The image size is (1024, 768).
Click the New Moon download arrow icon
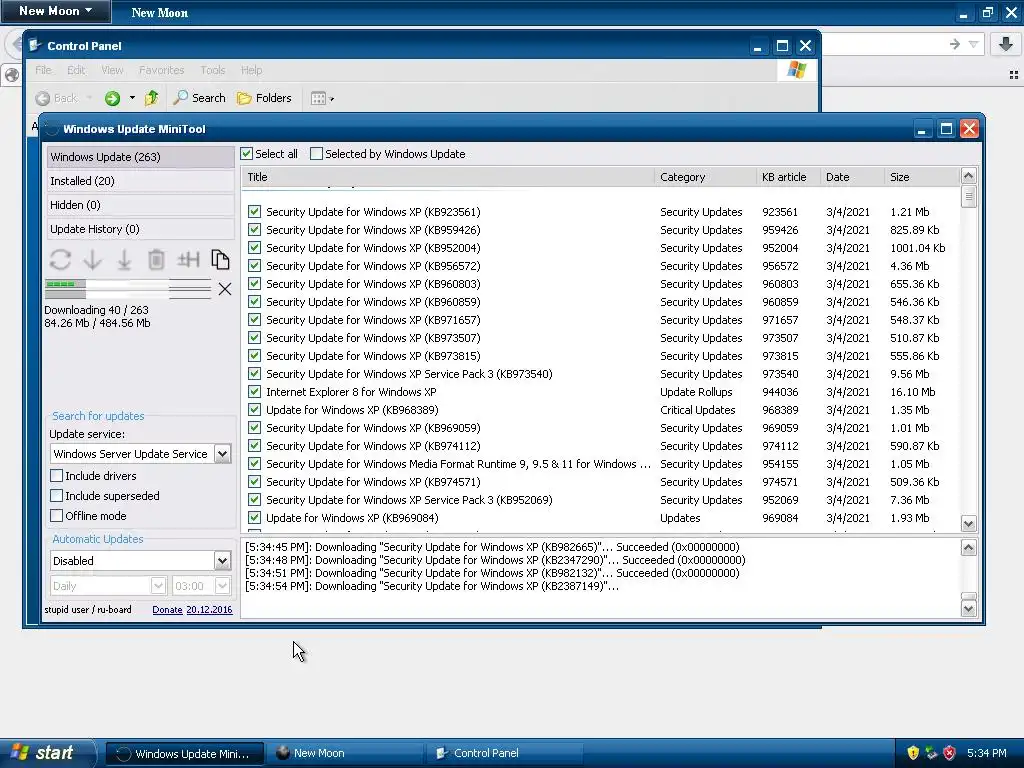click(x=1006, y=44)
